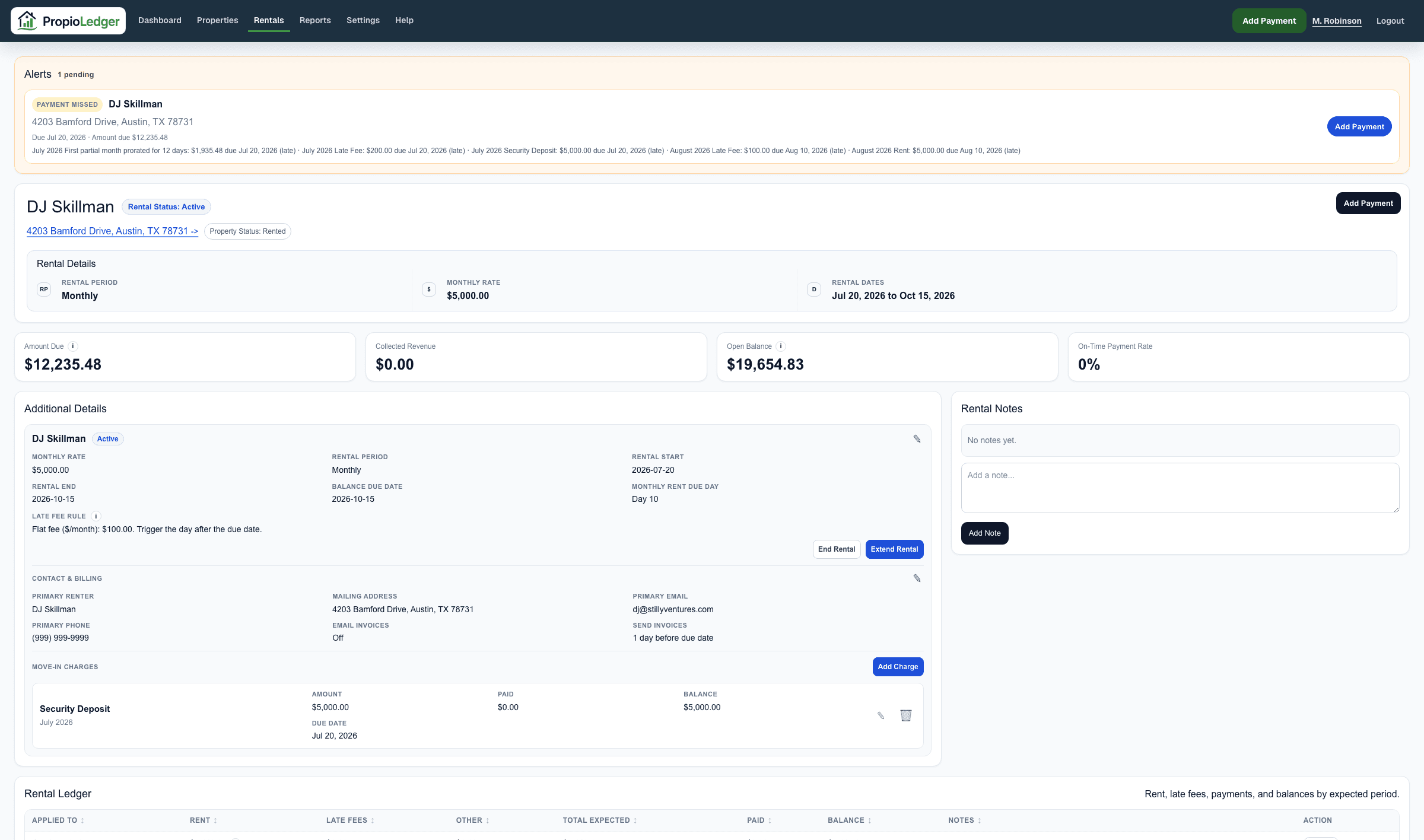Image resolution: width=1424 pixels, height=840 pixels.
Task: Edit Contact & Billing pencil icon
Action: [x=917, y=578]
